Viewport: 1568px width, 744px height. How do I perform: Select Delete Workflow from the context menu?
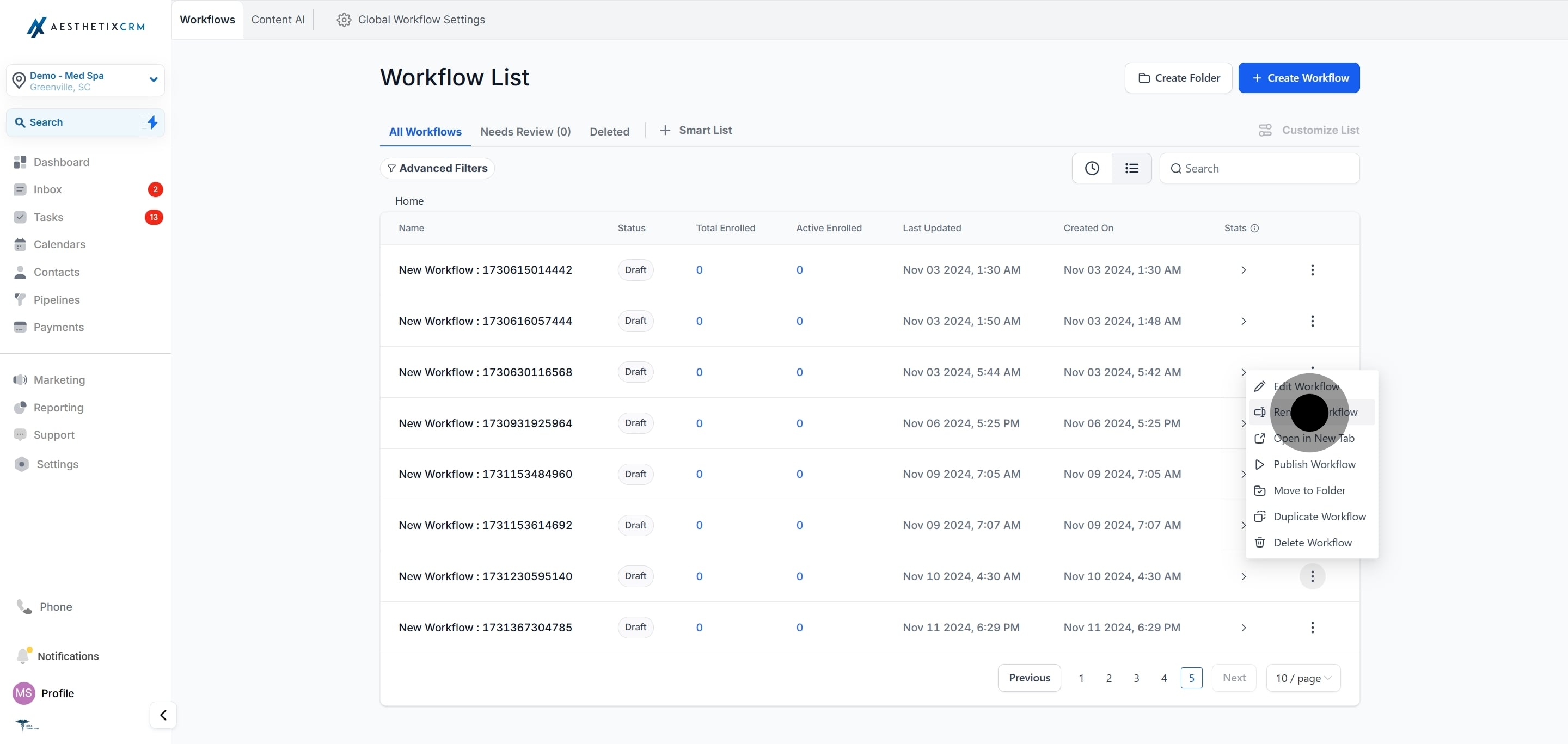pos(1312,542)
